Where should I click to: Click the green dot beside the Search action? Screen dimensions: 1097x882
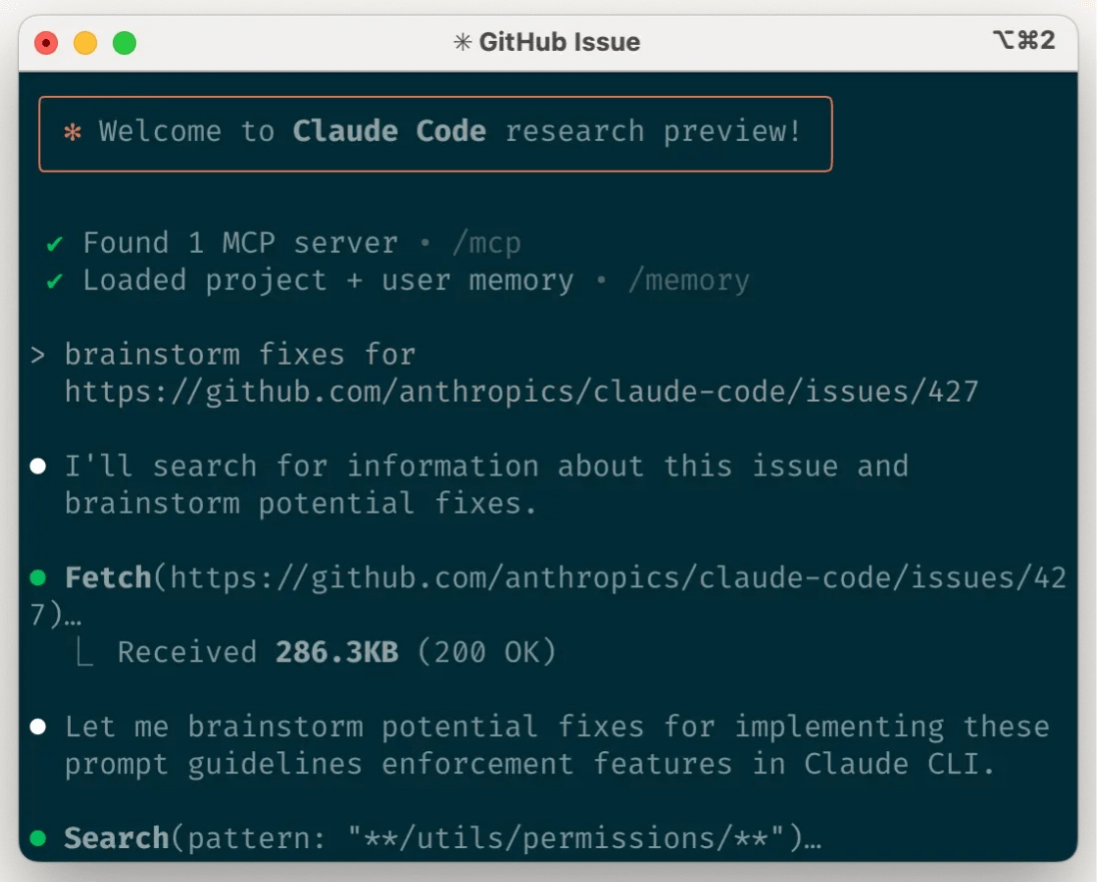tap(36, 838)
